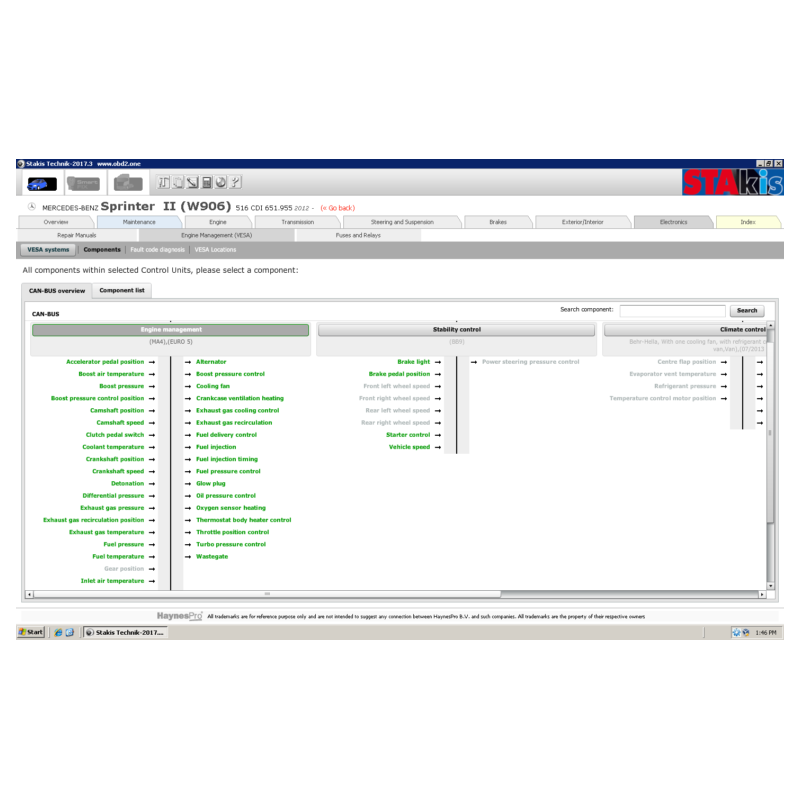Screen dimensions: 800x800
Task: Click the grayed Smart PID toolbar icon
Action: coord(85,182)
